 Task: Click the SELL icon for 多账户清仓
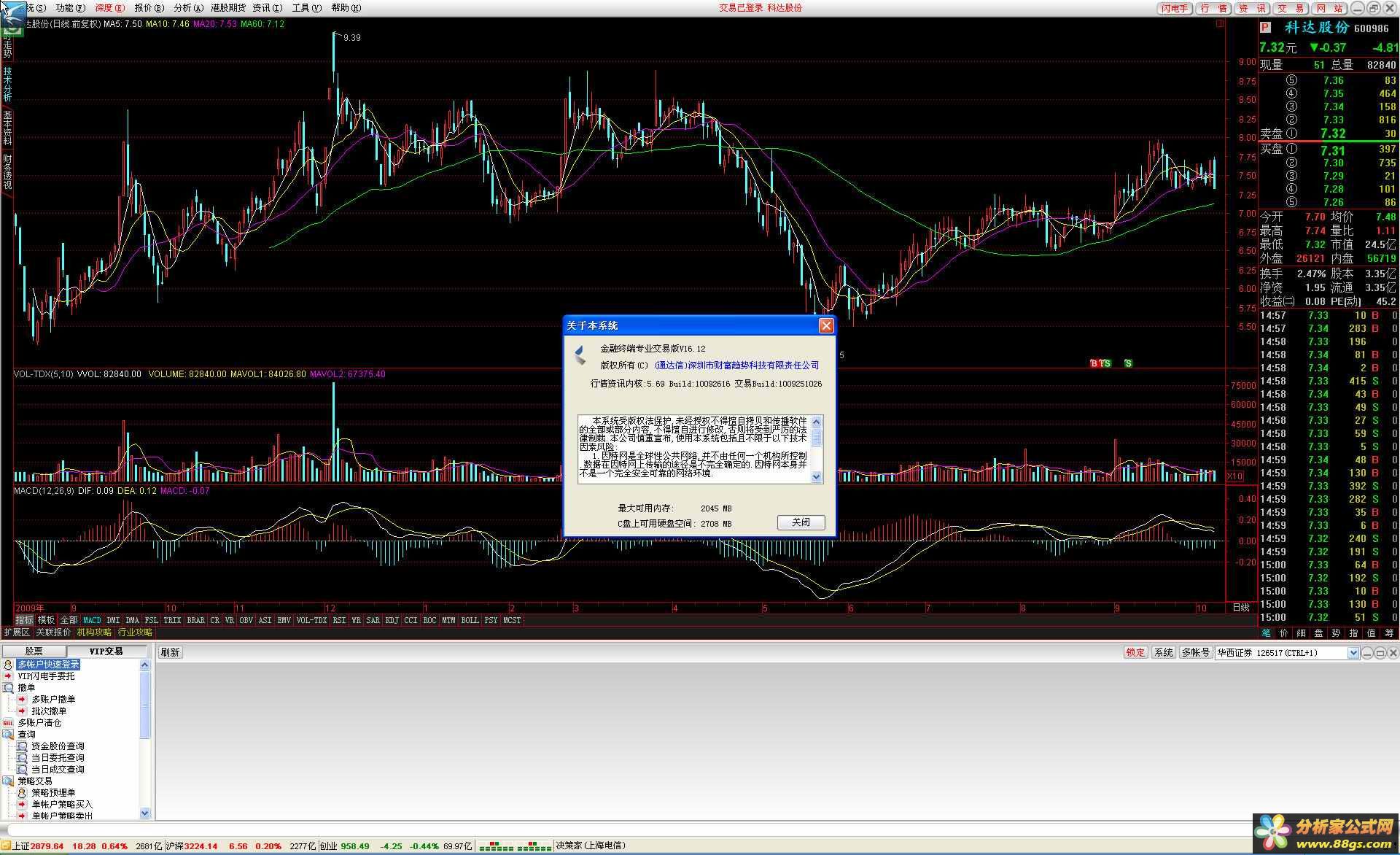[8, 723]
